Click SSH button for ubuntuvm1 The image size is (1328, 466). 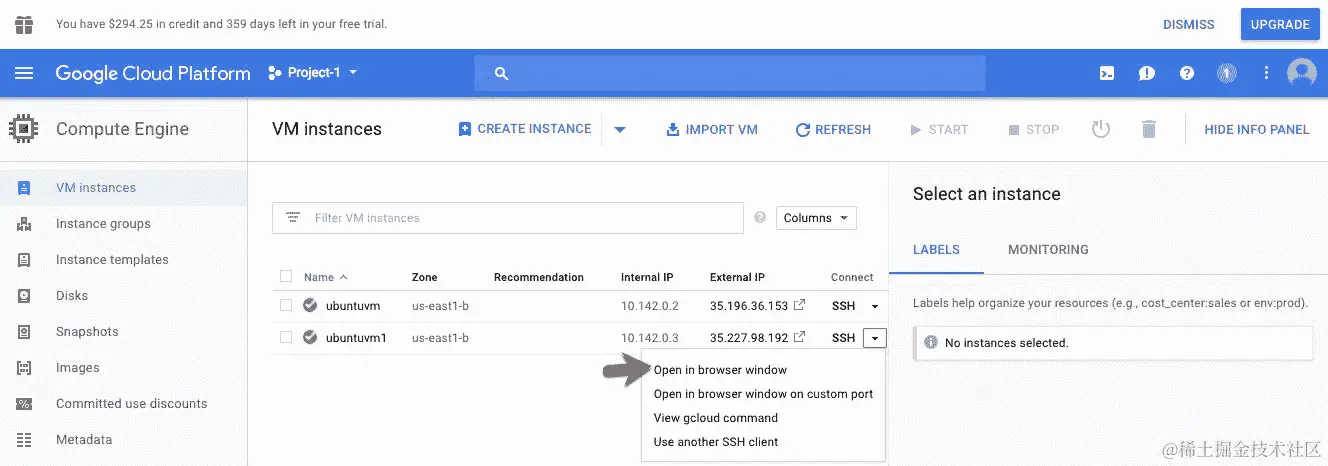tap(843, 338)
